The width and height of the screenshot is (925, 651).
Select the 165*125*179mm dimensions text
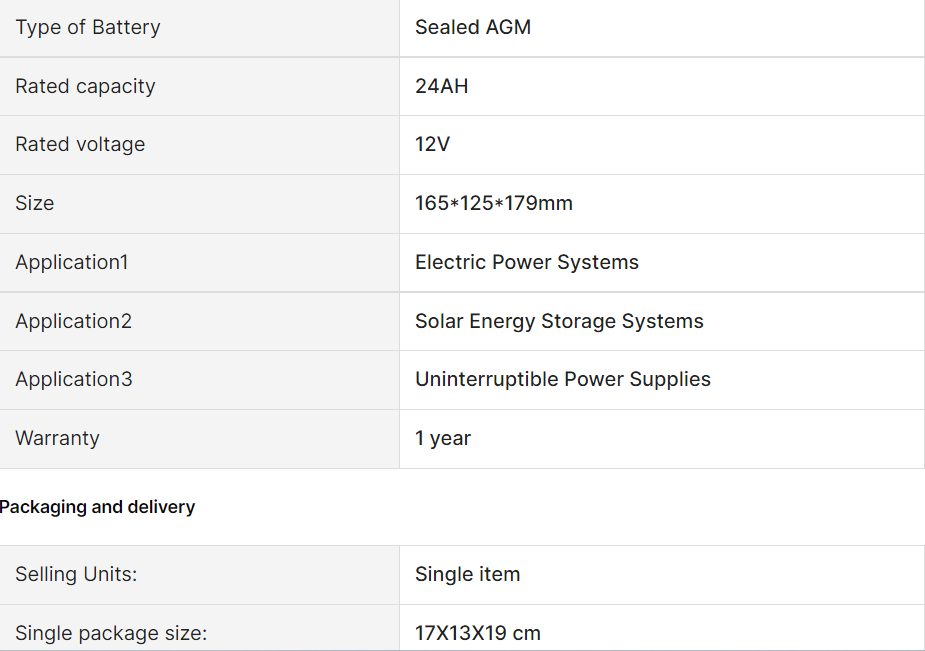click(493, 203)
